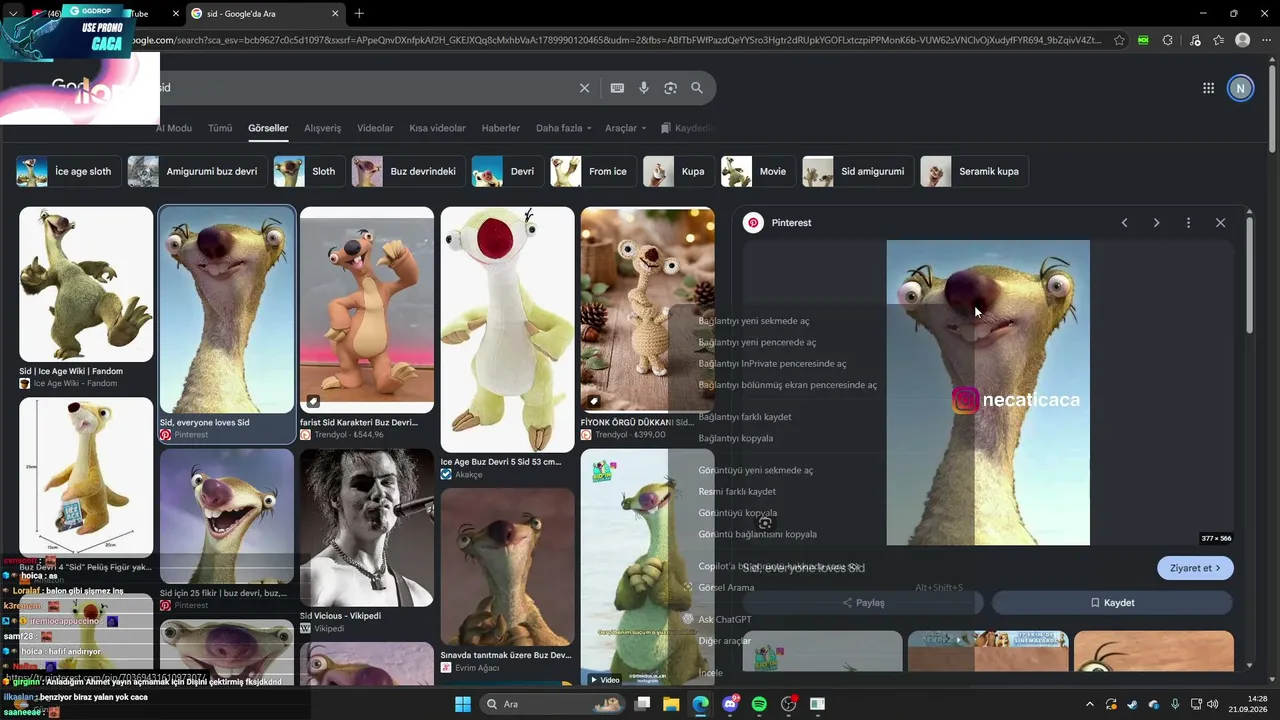Image resolution: width=1280 pixels, height=720 pixels.
Task: Click the Kaydet button under the preview
Action: (1112, 603)
